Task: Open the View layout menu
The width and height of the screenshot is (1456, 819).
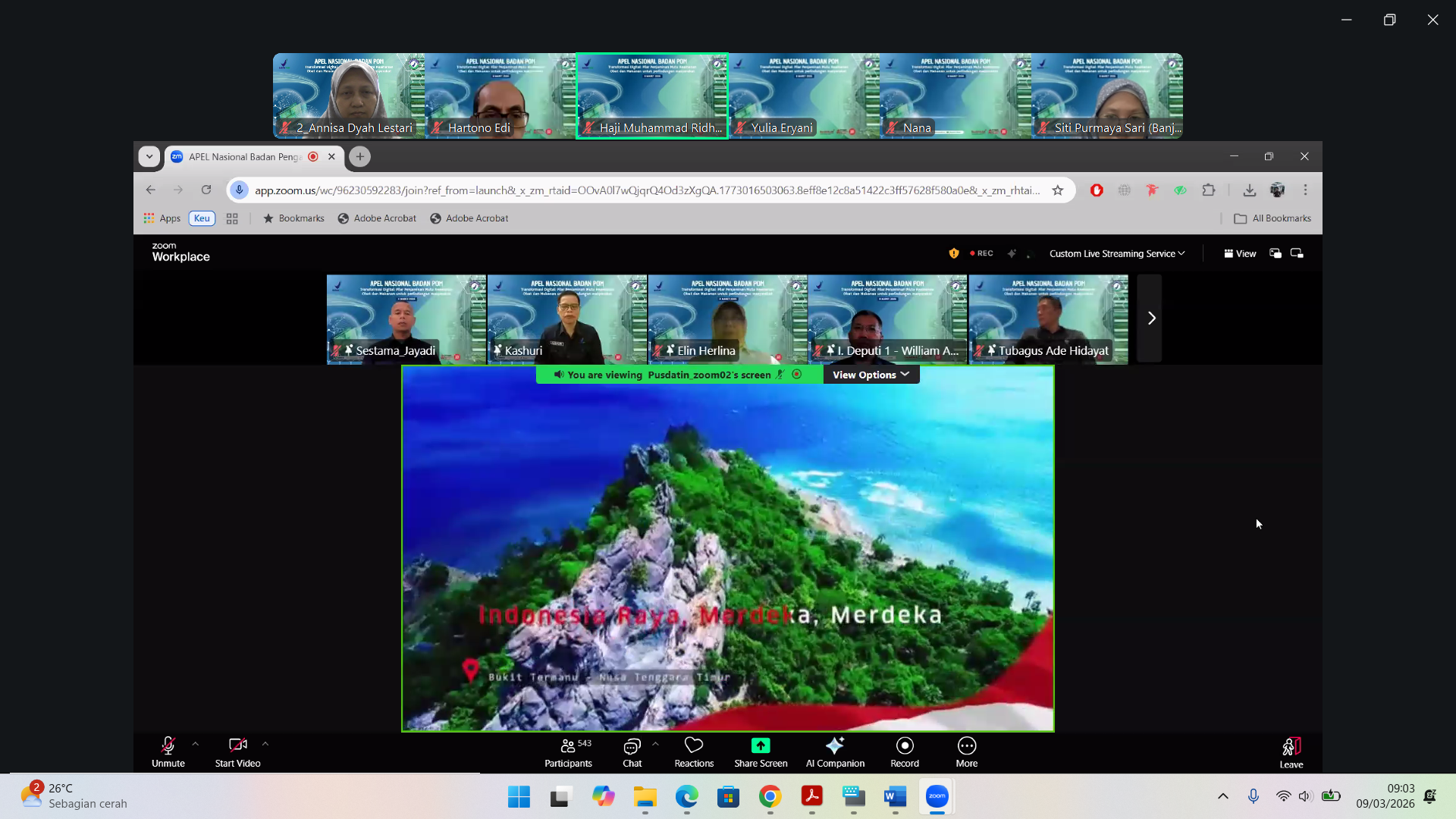Action: click(1240, 254)
